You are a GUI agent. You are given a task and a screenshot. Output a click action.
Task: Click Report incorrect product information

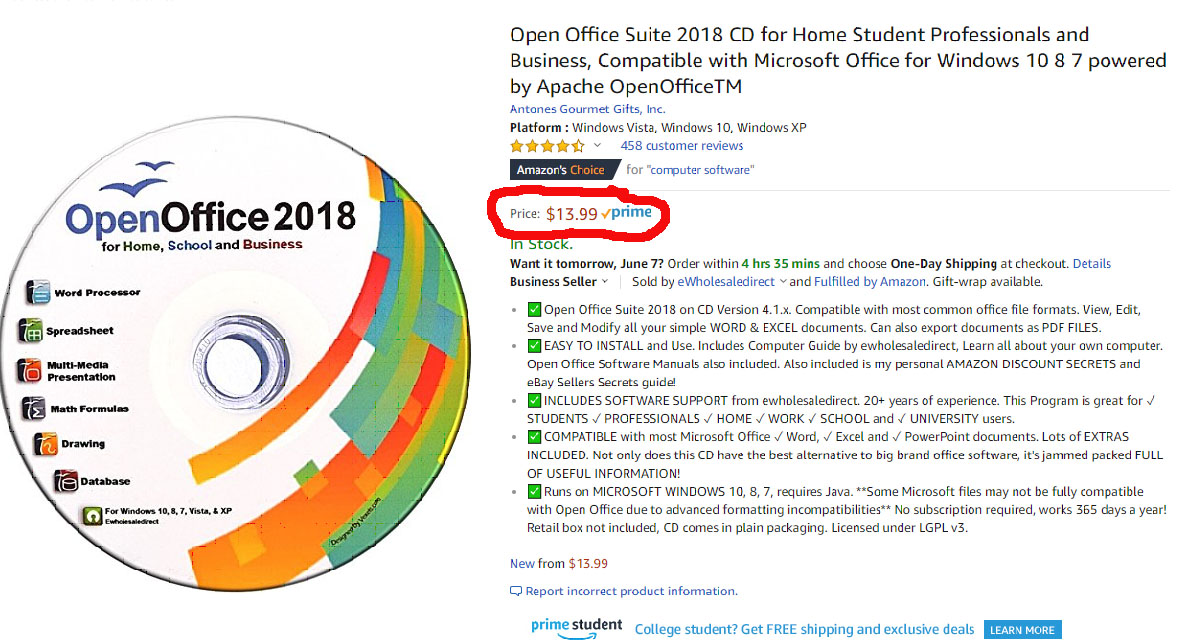(631, 591)
